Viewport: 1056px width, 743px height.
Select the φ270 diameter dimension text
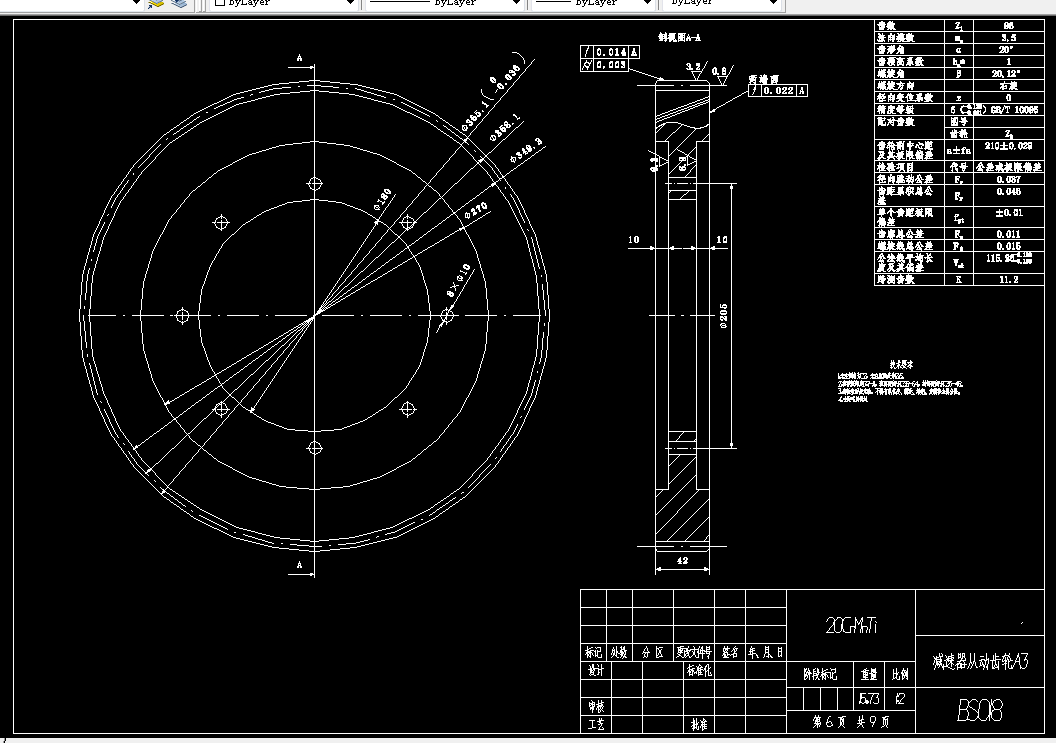[x=476, y=210]
